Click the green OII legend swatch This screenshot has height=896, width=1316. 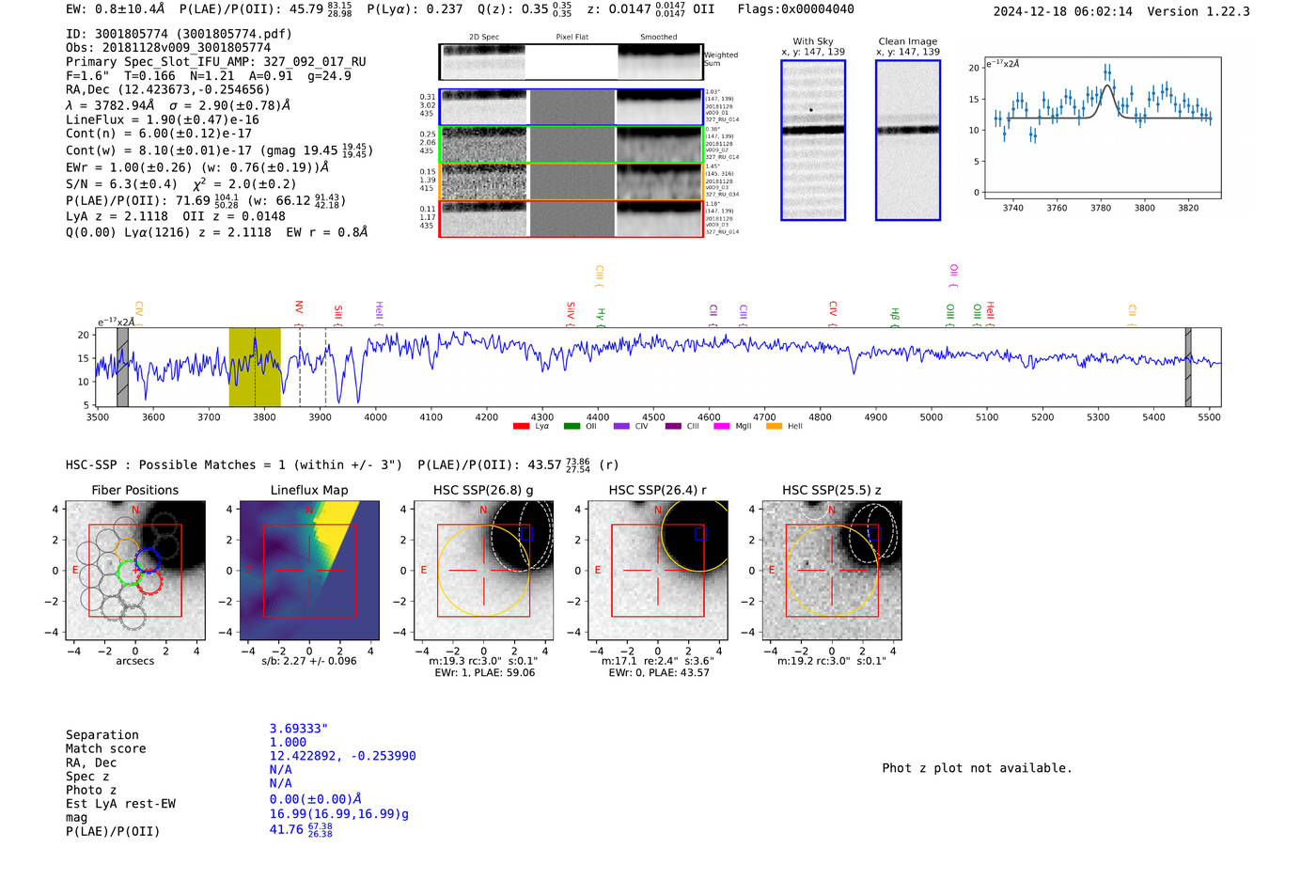(x=572, y=427)
